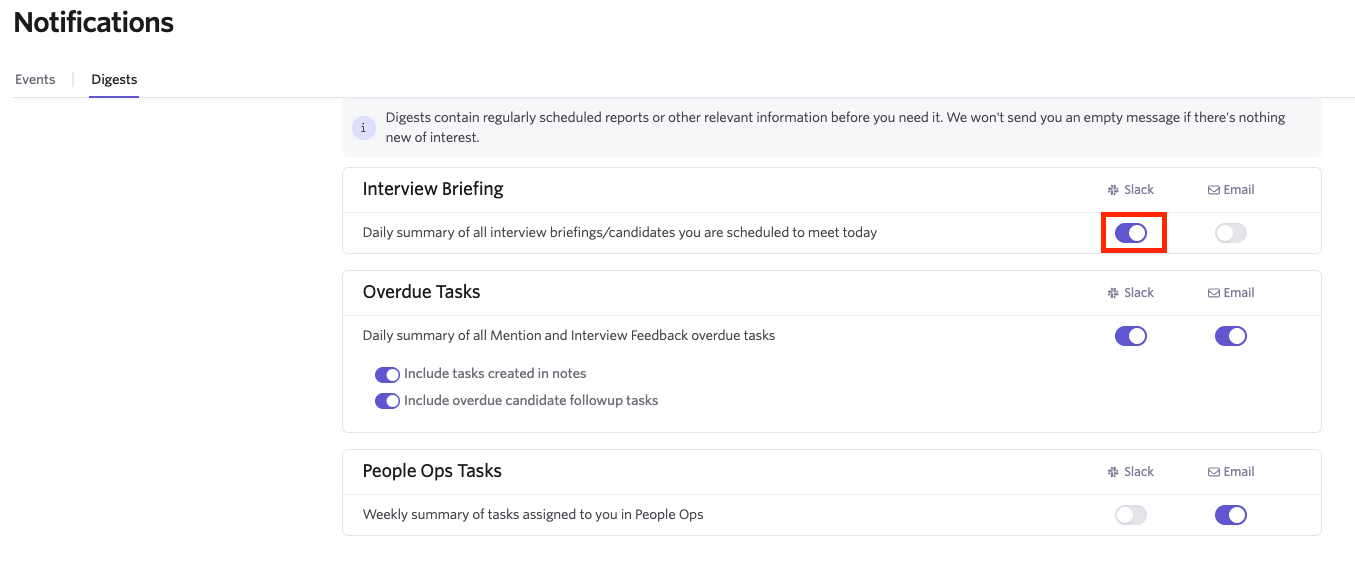Click the People Ops Tasks section title

point(432,471)
